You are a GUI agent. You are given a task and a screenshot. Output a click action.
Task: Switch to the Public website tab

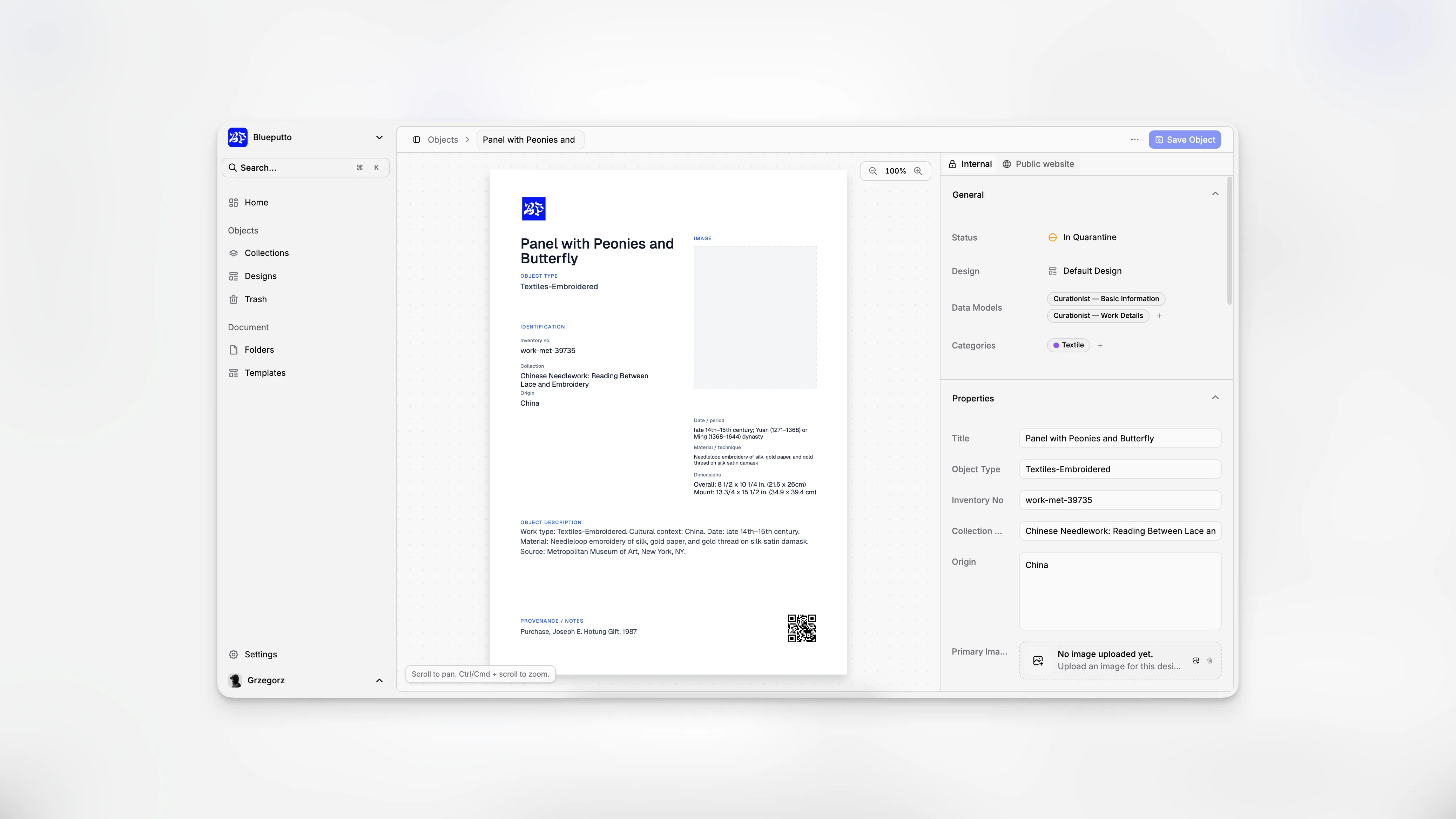(1038, 164)
